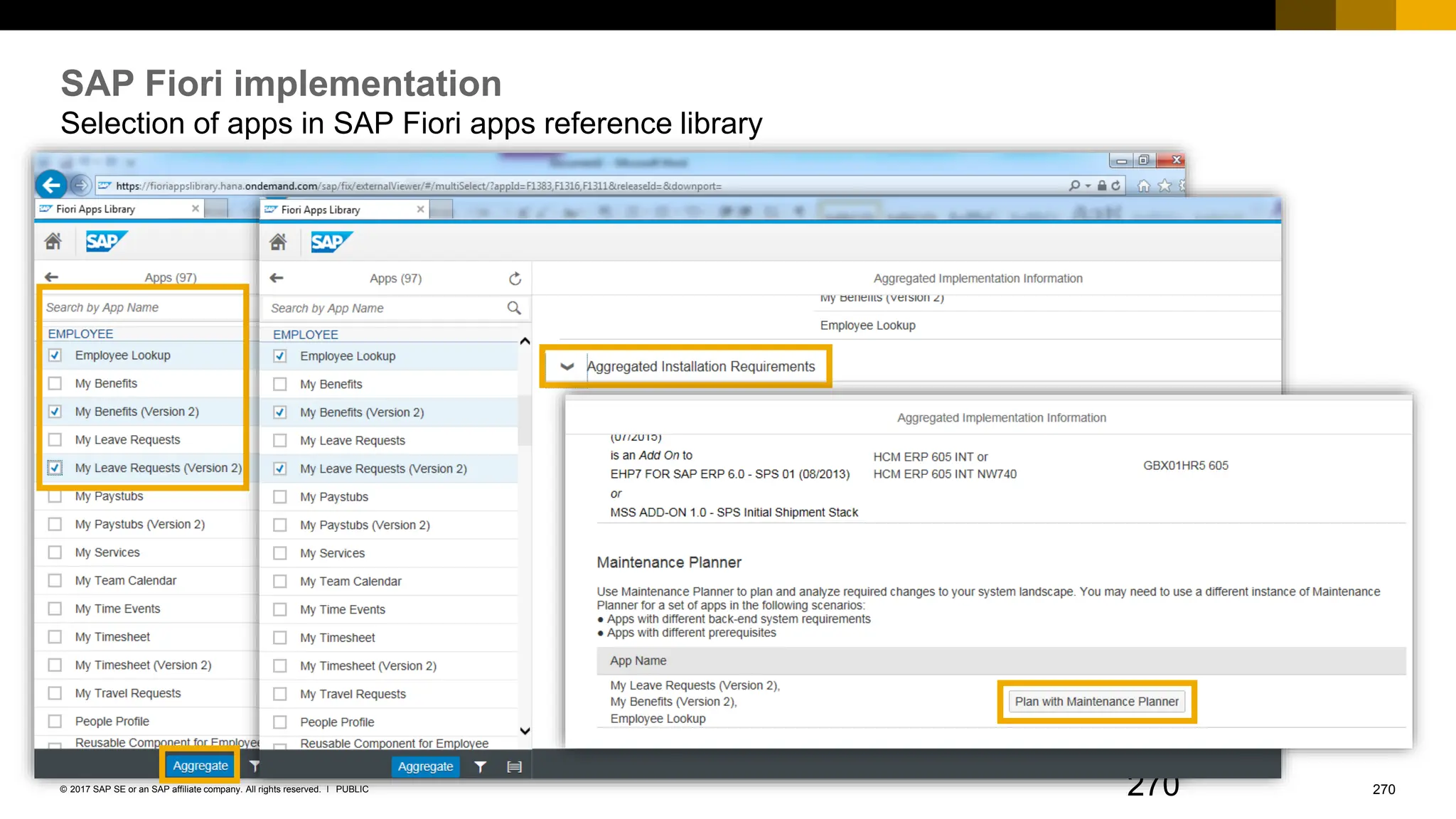Click the browser reload icon in address bar

[x=1116, y=186]
